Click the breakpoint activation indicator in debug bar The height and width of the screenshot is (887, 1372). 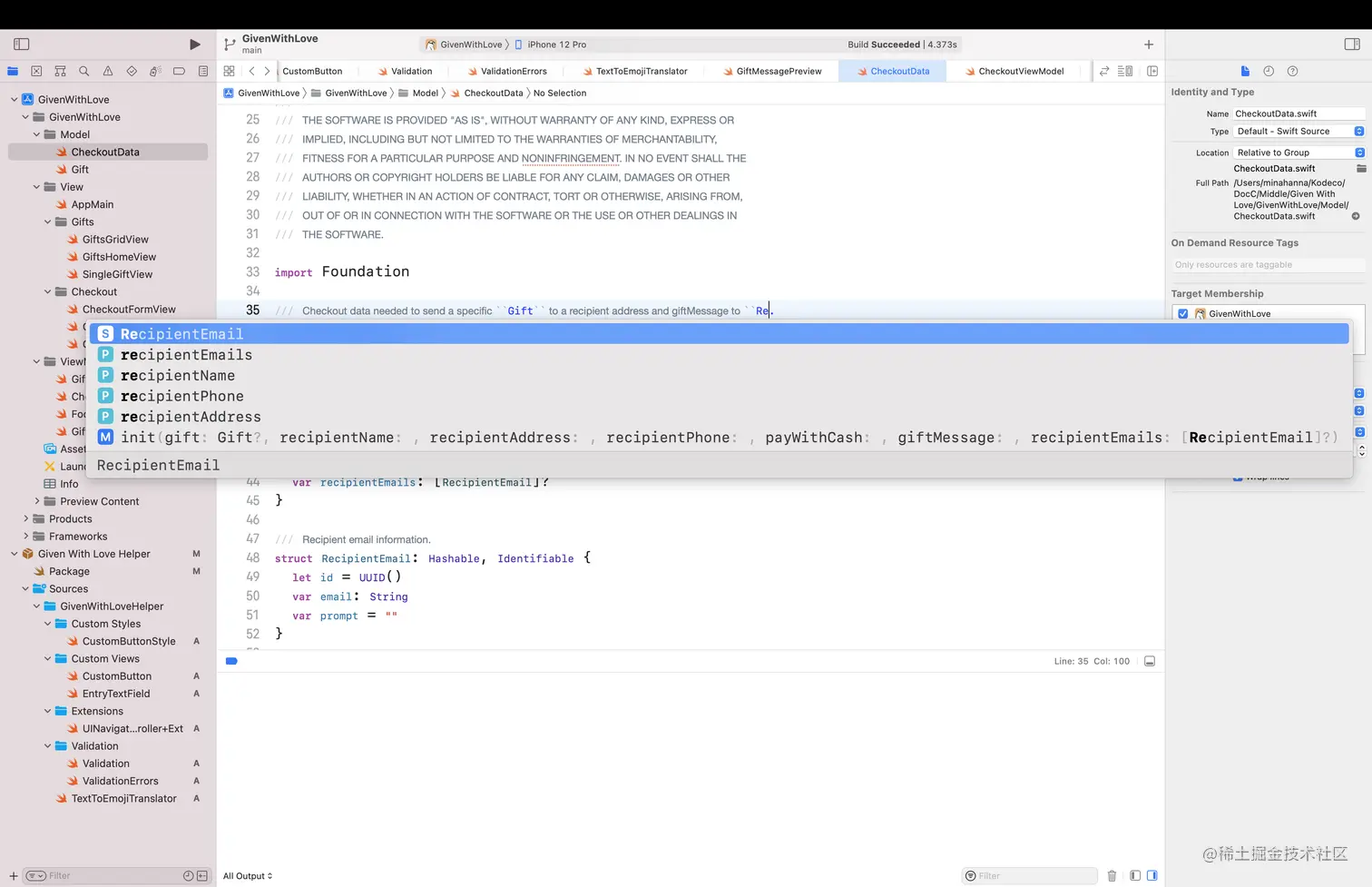click(231, 661)
